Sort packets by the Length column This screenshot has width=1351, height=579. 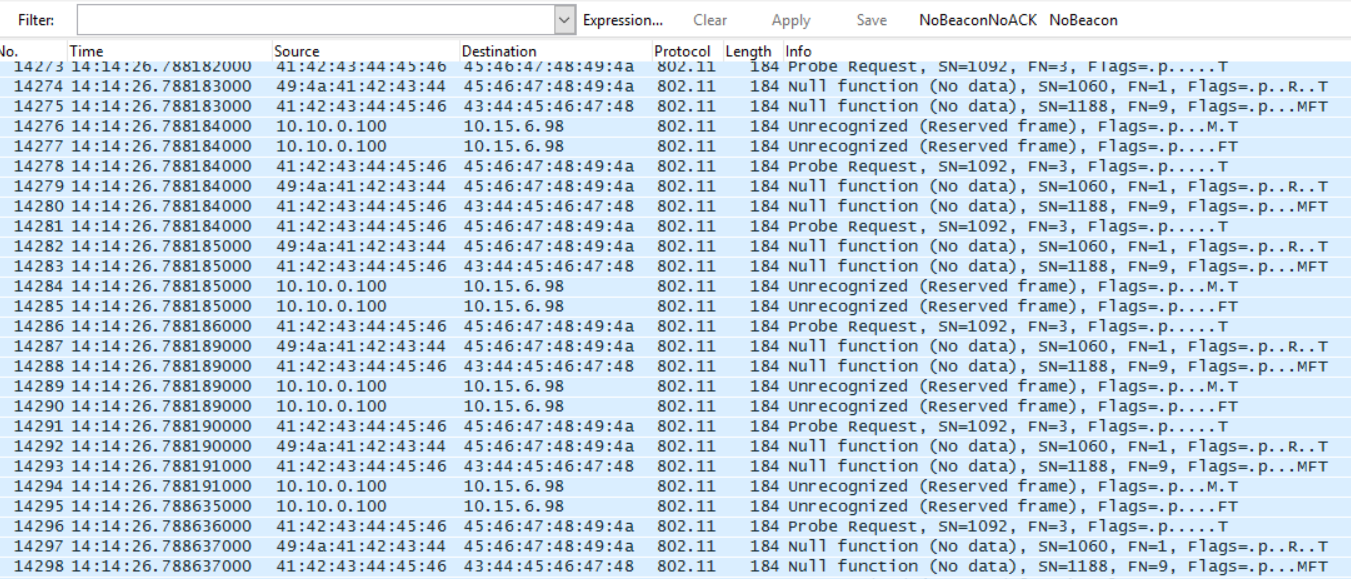coord(748,51)
